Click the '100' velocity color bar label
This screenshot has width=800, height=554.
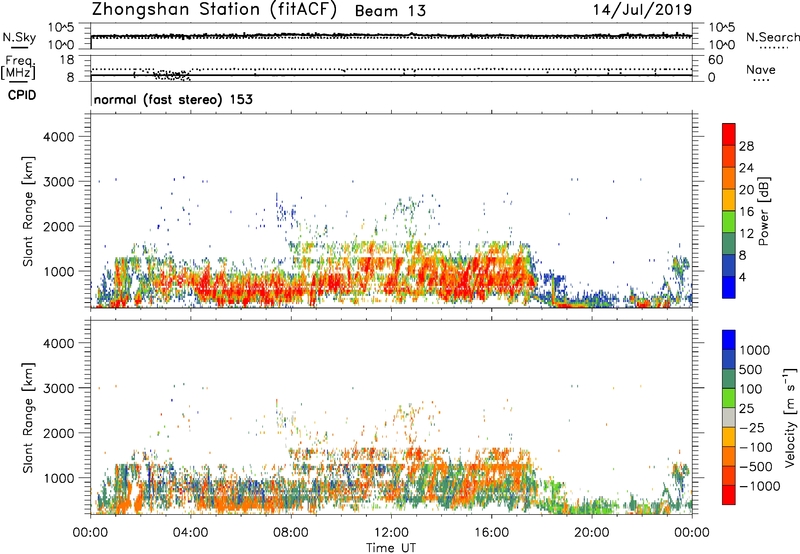[753, 389]
